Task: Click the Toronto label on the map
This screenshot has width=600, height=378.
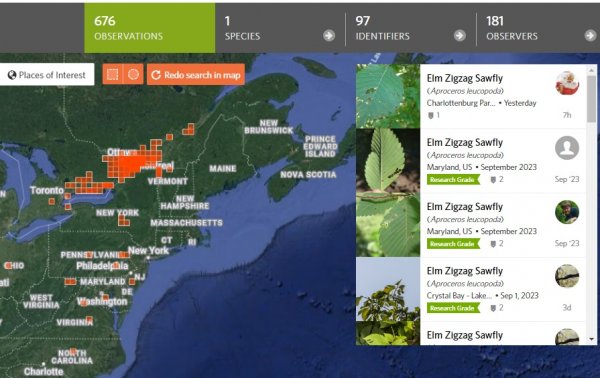Action: (x=47, y=190)
